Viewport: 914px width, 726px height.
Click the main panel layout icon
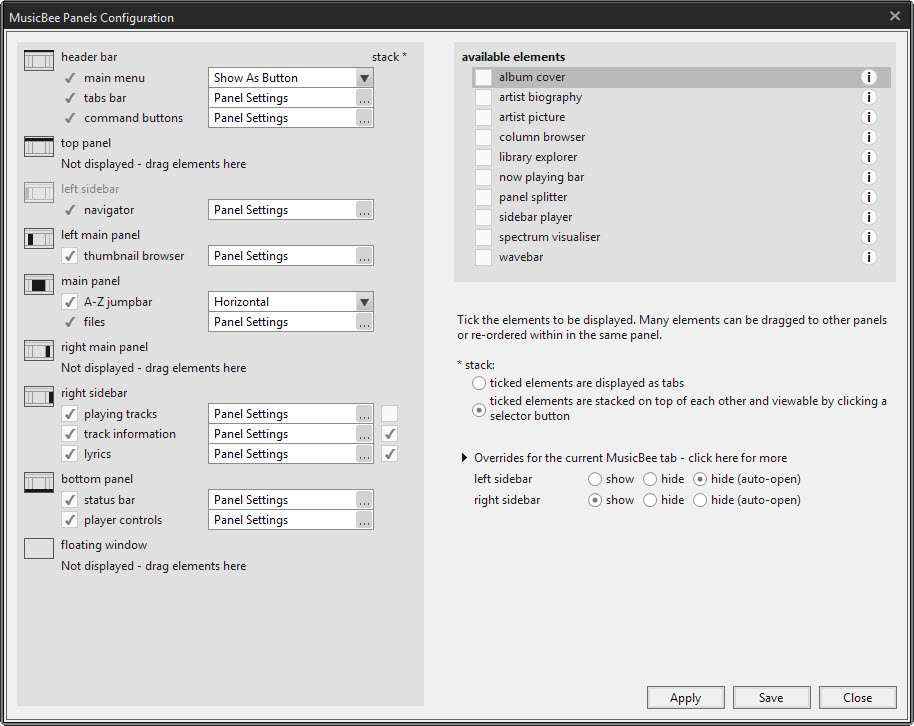(x=39, y=284)
